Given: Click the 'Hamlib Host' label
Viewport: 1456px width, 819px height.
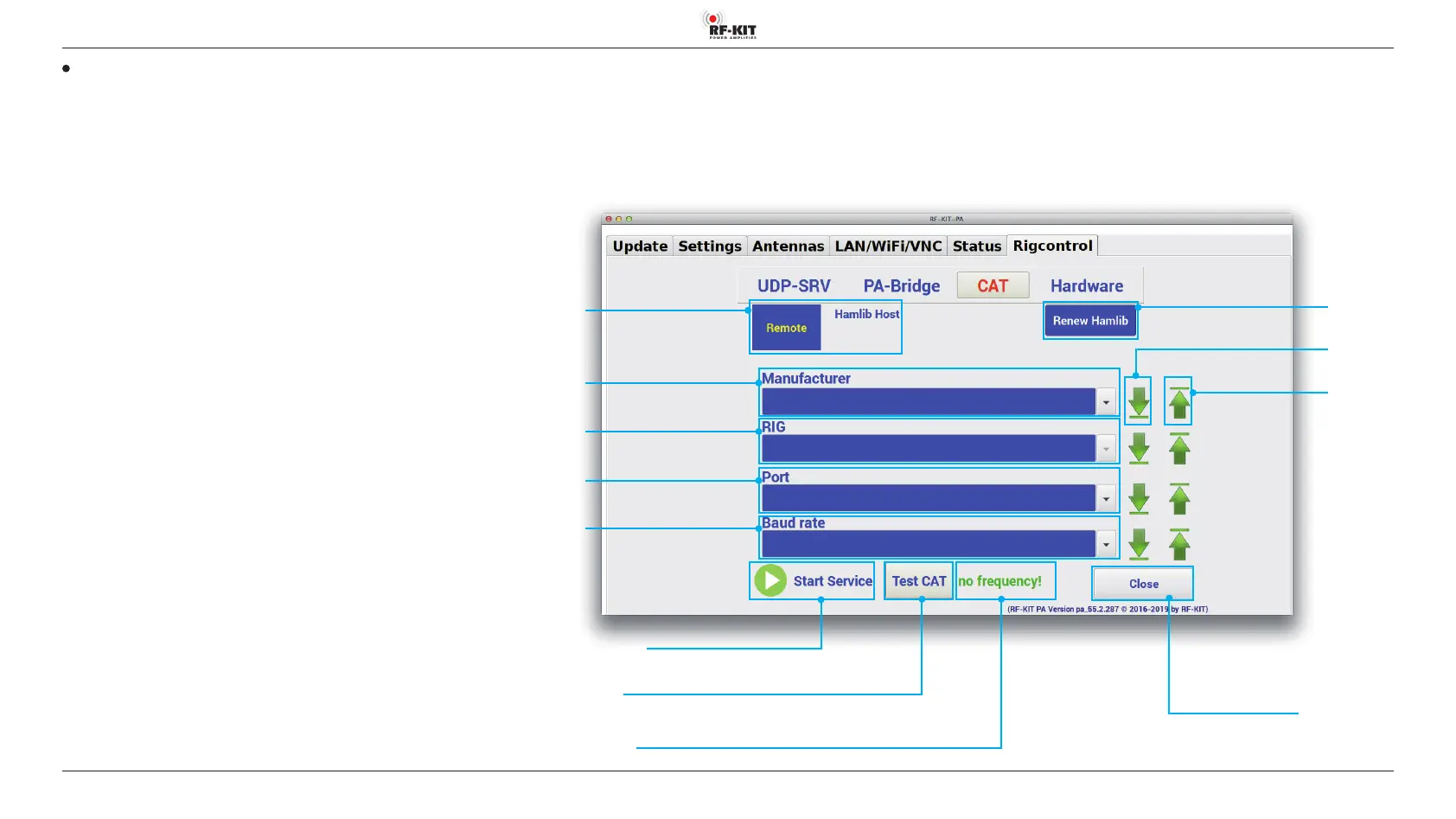Looking at the screenshot, I should pos(866,314).
